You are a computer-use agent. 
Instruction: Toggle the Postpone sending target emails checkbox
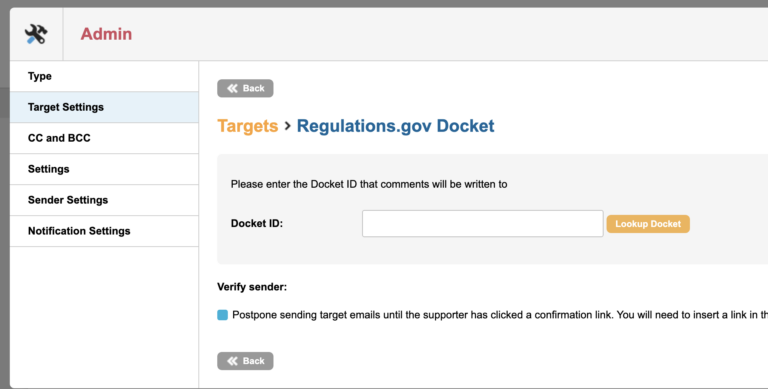[x=222, y=315]
